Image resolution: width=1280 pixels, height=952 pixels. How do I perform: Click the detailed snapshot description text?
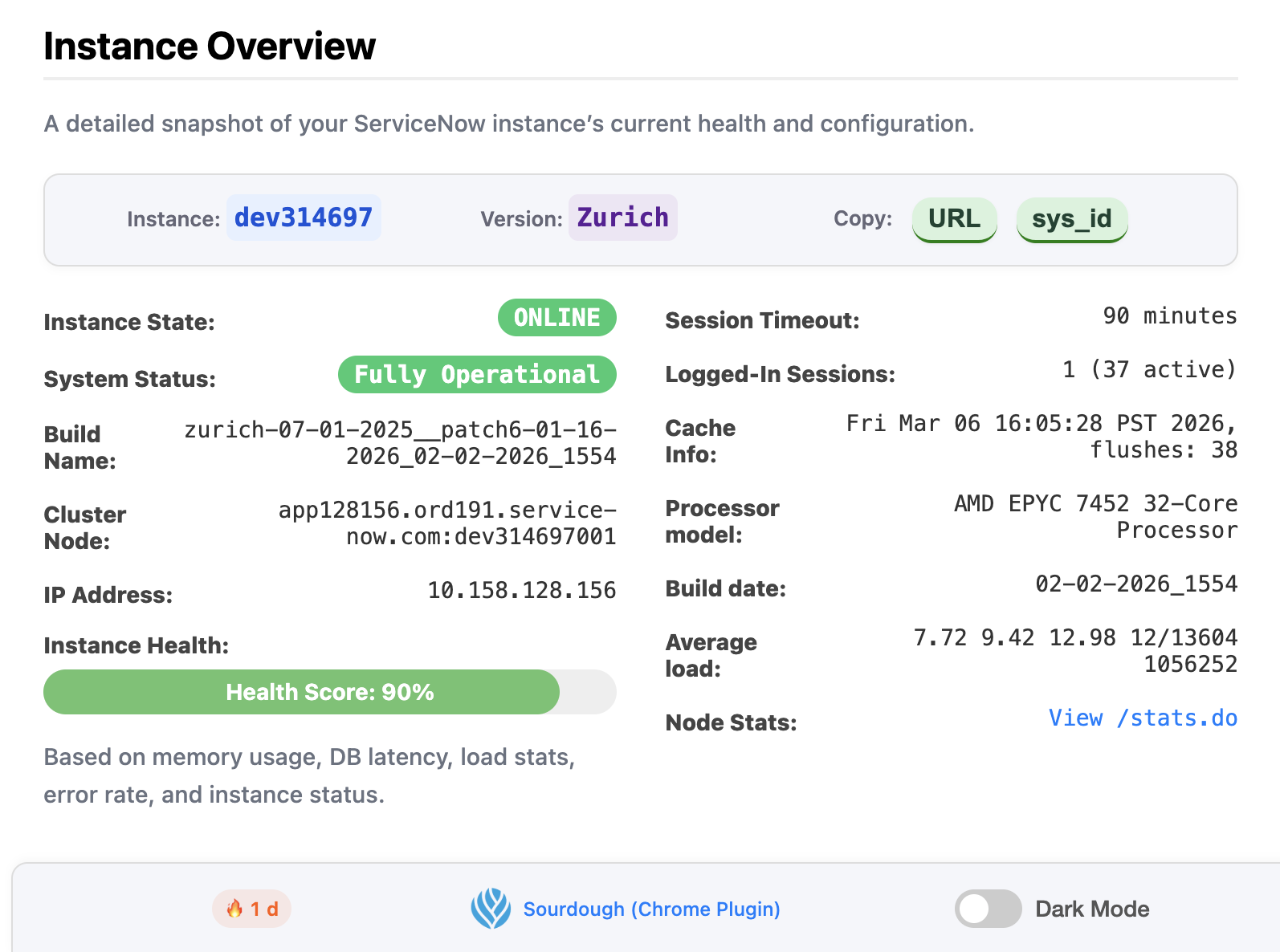(x=509, y=124)
